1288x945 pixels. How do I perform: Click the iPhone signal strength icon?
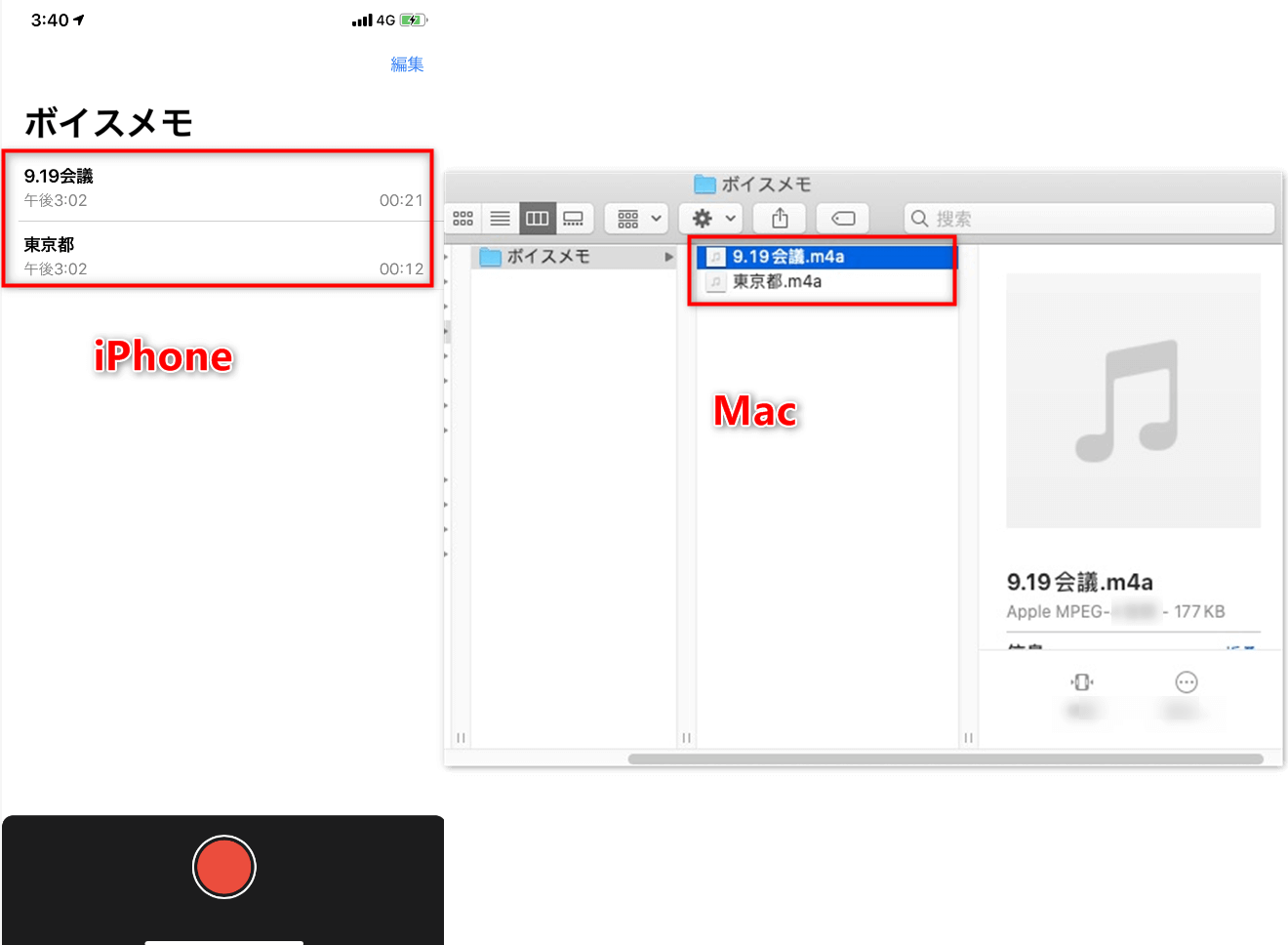pos(362,21)
